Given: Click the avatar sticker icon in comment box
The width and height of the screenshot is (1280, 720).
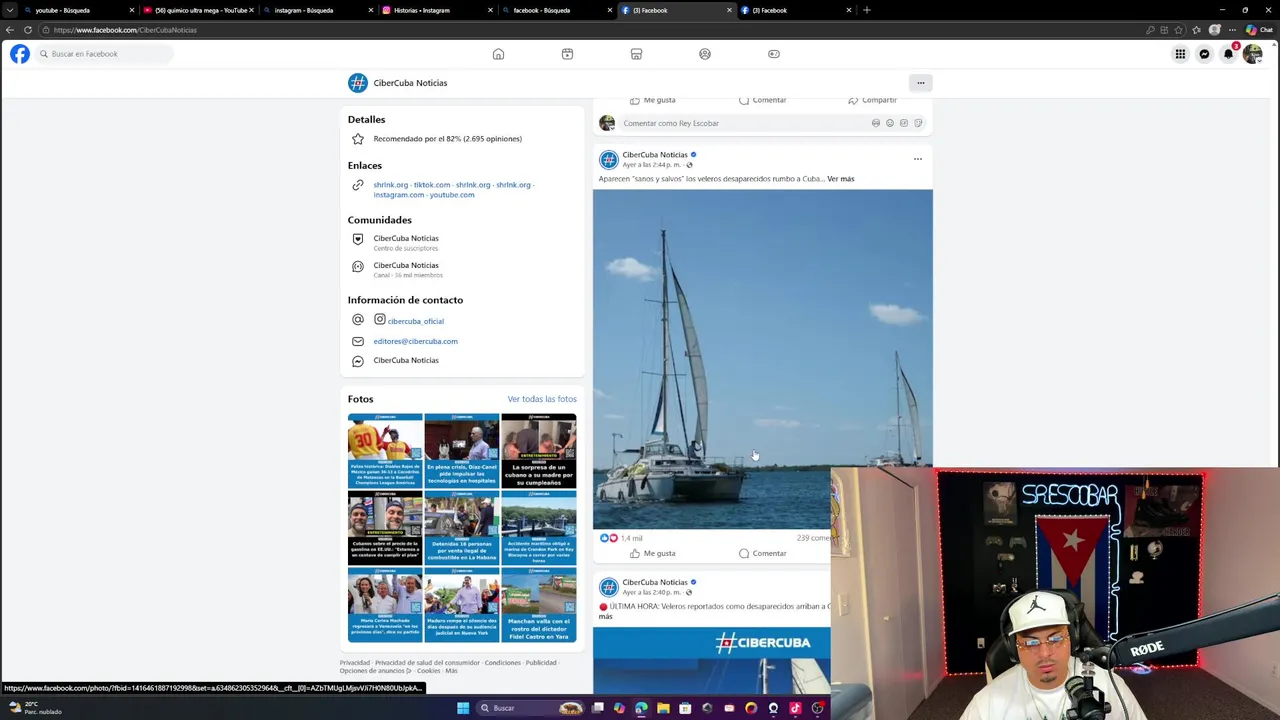Looking at the screenshot, I should 876,123.
